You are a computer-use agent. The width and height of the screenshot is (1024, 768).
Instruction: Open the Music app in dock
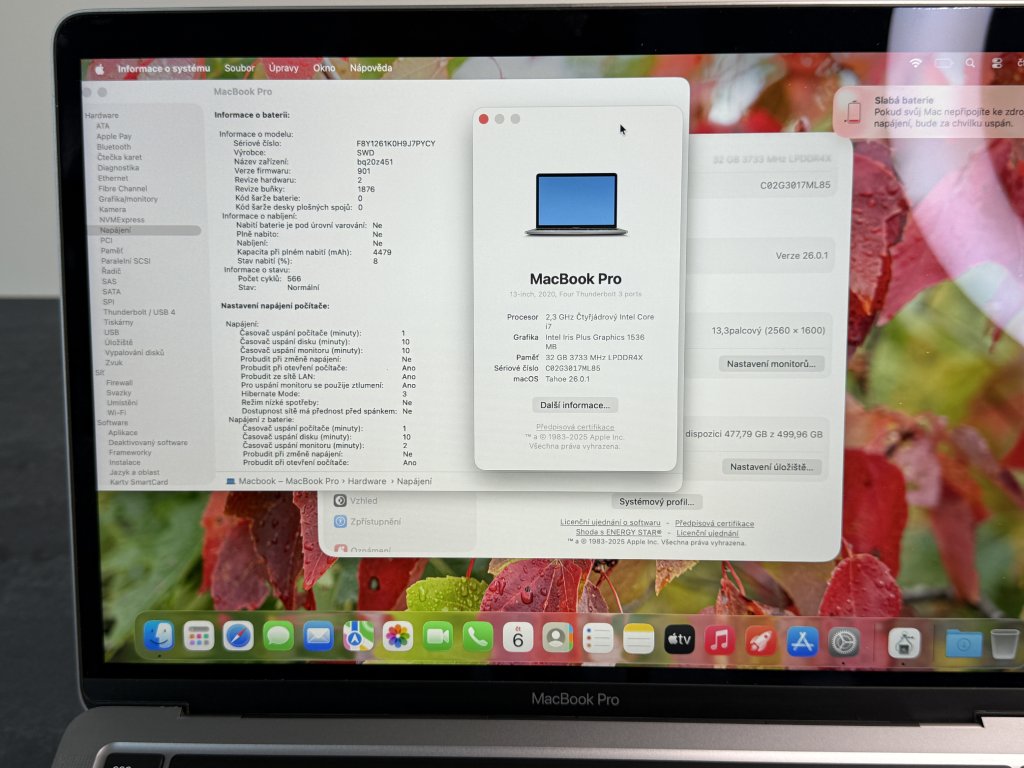[720, 640]
